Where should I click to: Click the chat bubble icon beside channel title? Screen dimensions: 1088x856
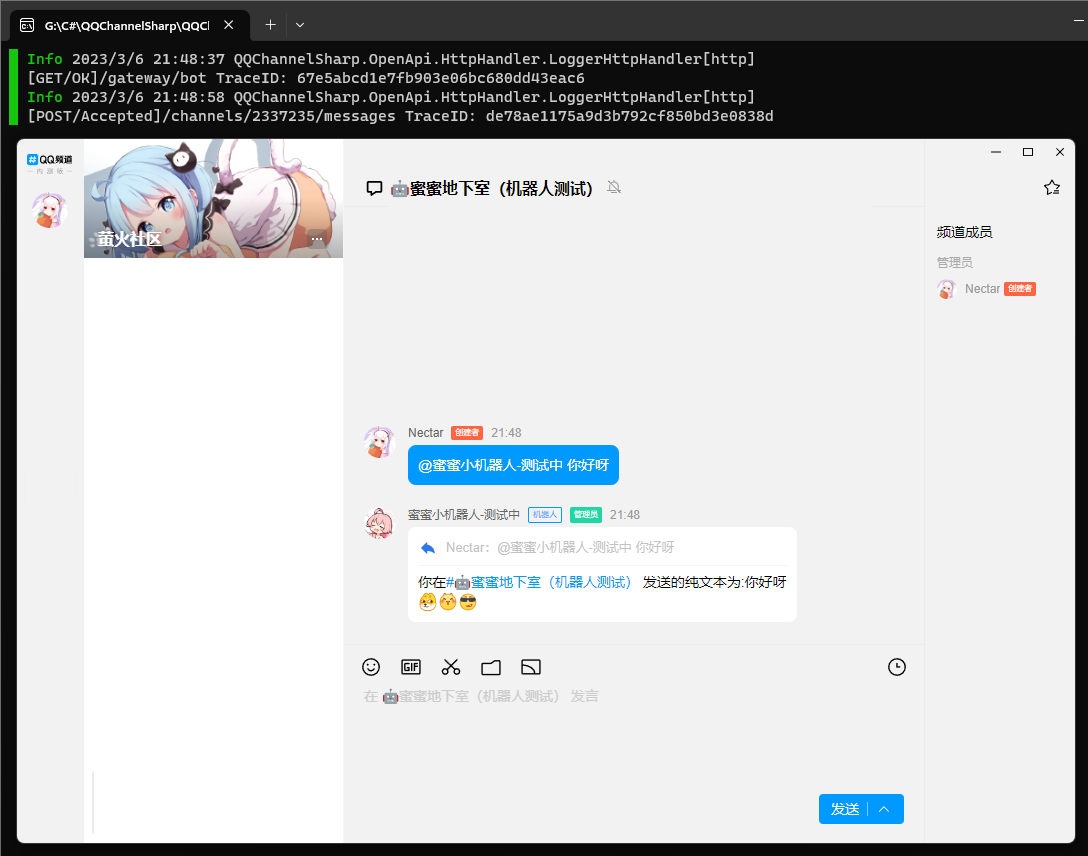(x=374, y=189)
